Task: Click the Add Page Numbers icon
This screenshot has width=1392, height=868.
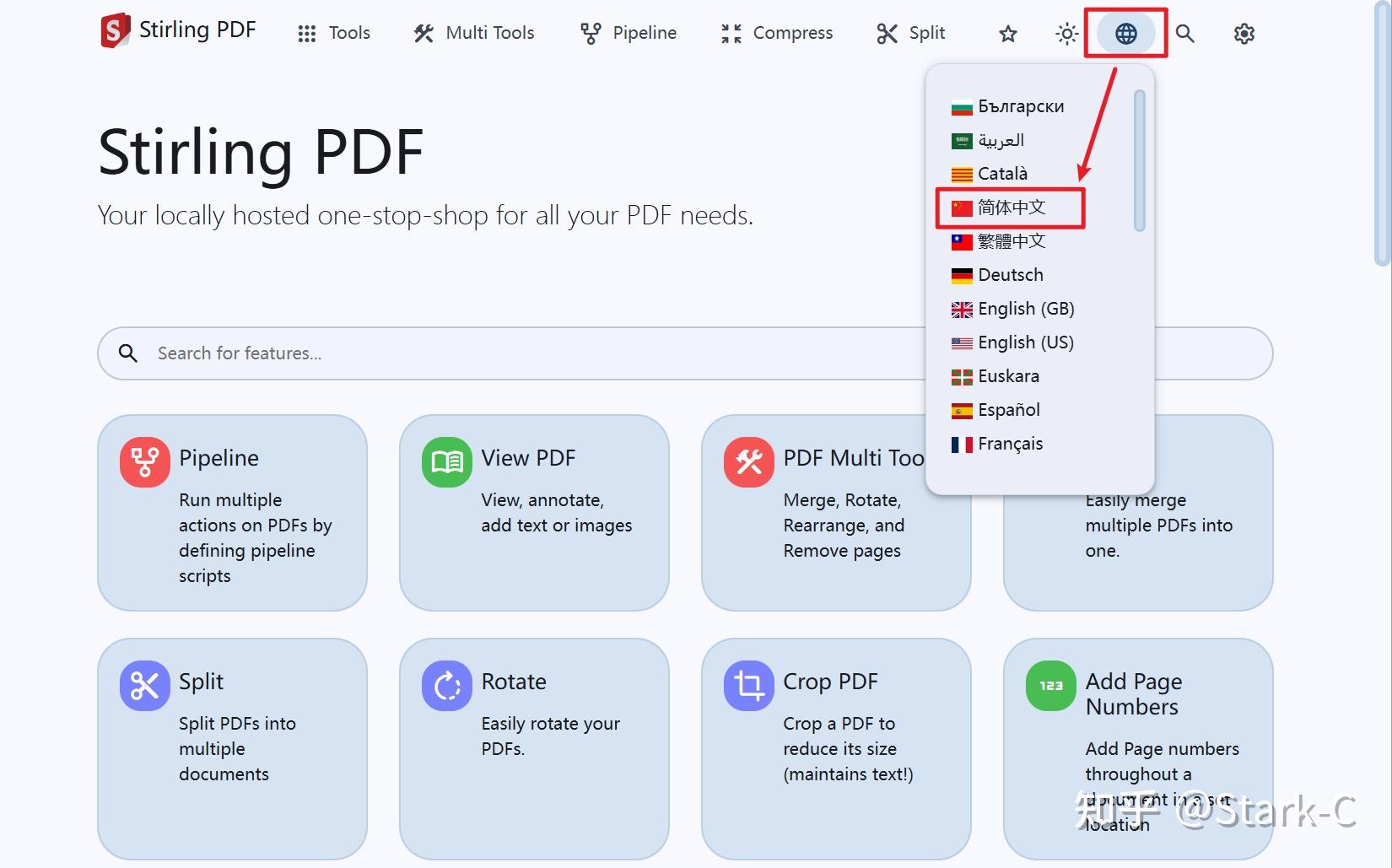Action: (x=1051, y=685)
